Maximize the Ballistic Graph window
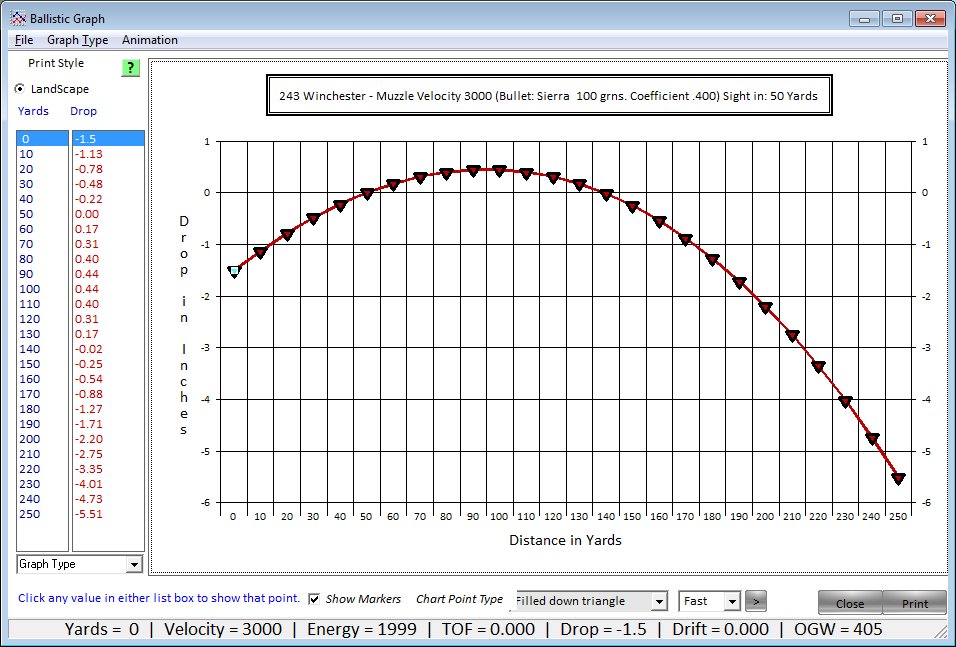The image size is (956, 647). tap(897, 18)
